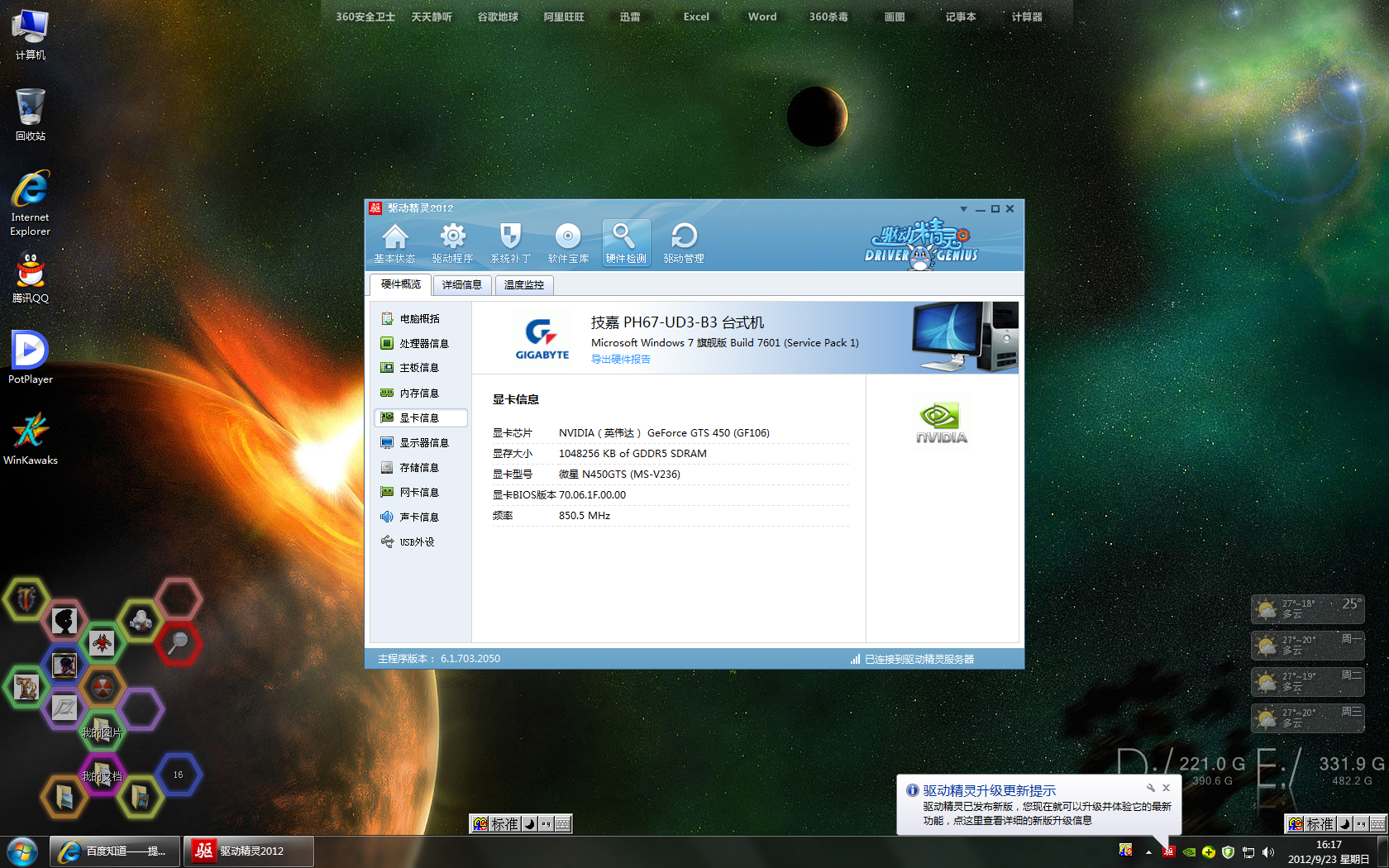Open 驱动管理 refresh section
1389x868 pixels.
[x=684, y=243]
